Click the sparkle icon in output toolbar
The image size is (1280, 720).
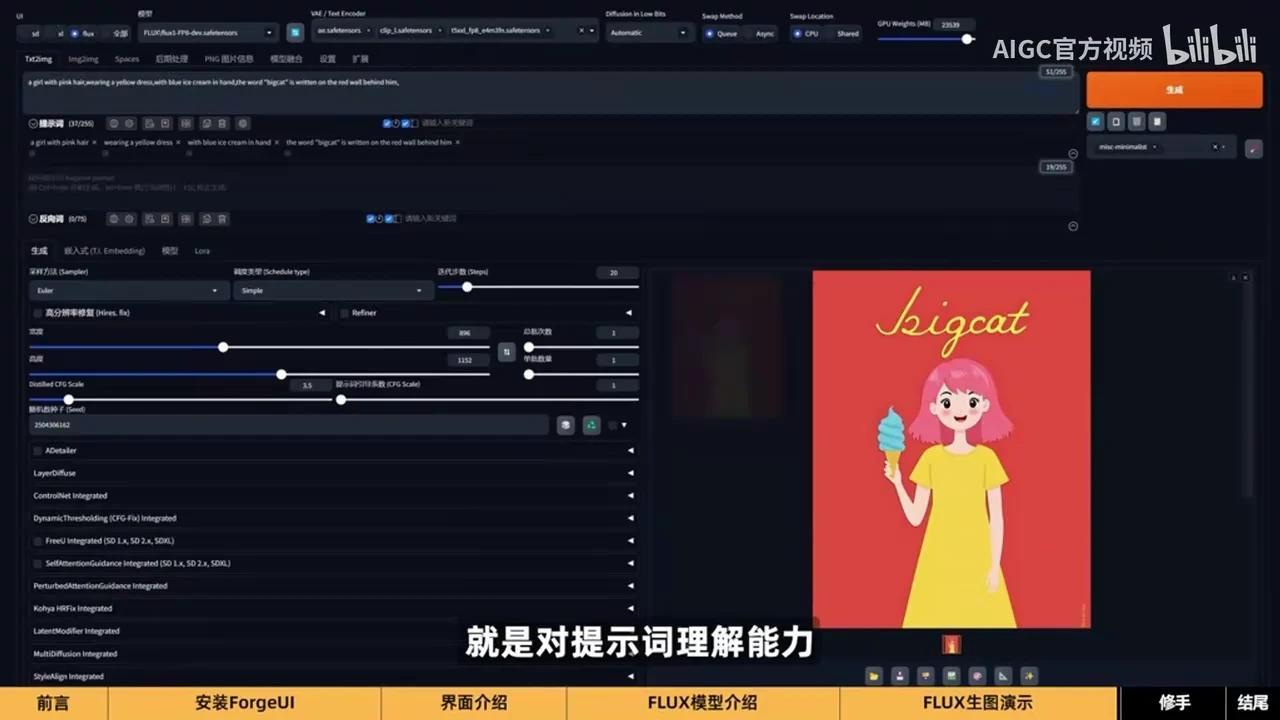pyautogui.click(x=1029, y=676)
